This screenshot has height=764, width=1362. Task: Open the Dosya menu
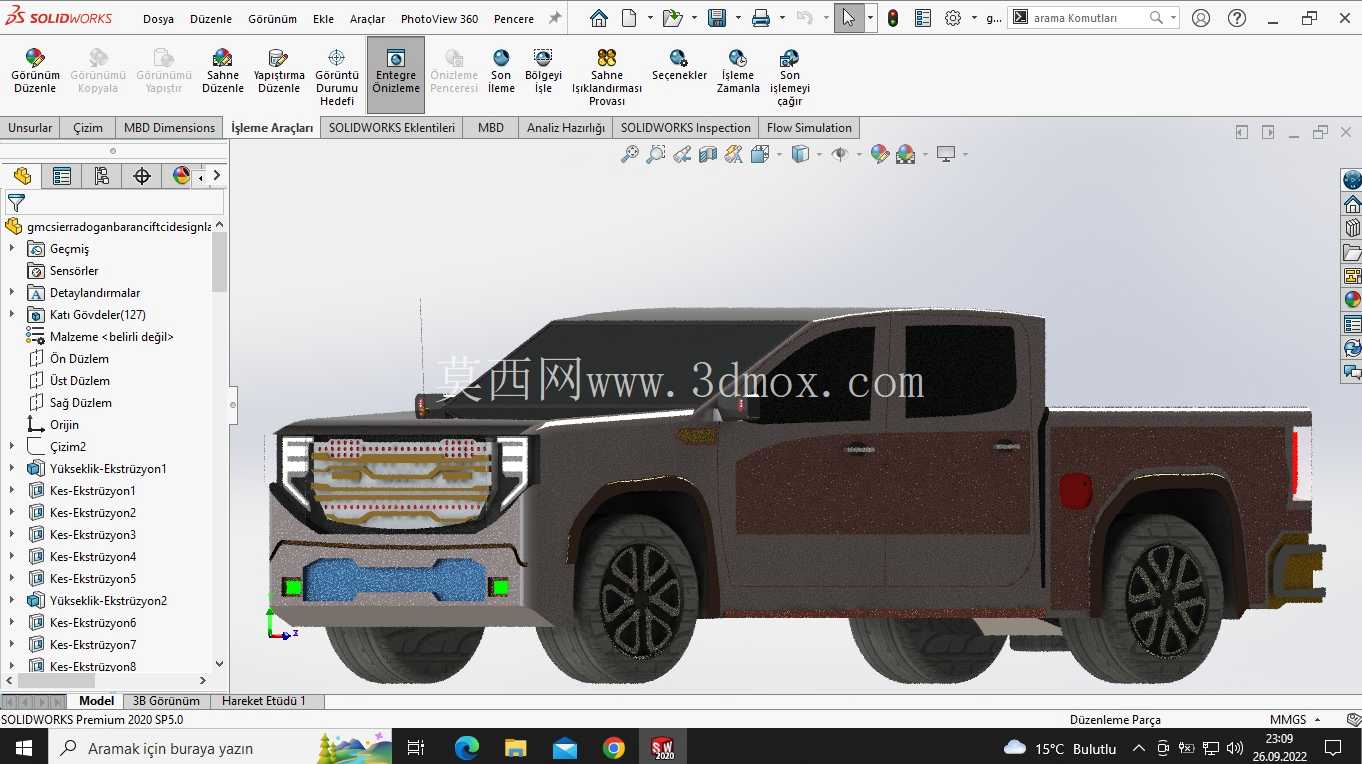click(x=158, y=19)
